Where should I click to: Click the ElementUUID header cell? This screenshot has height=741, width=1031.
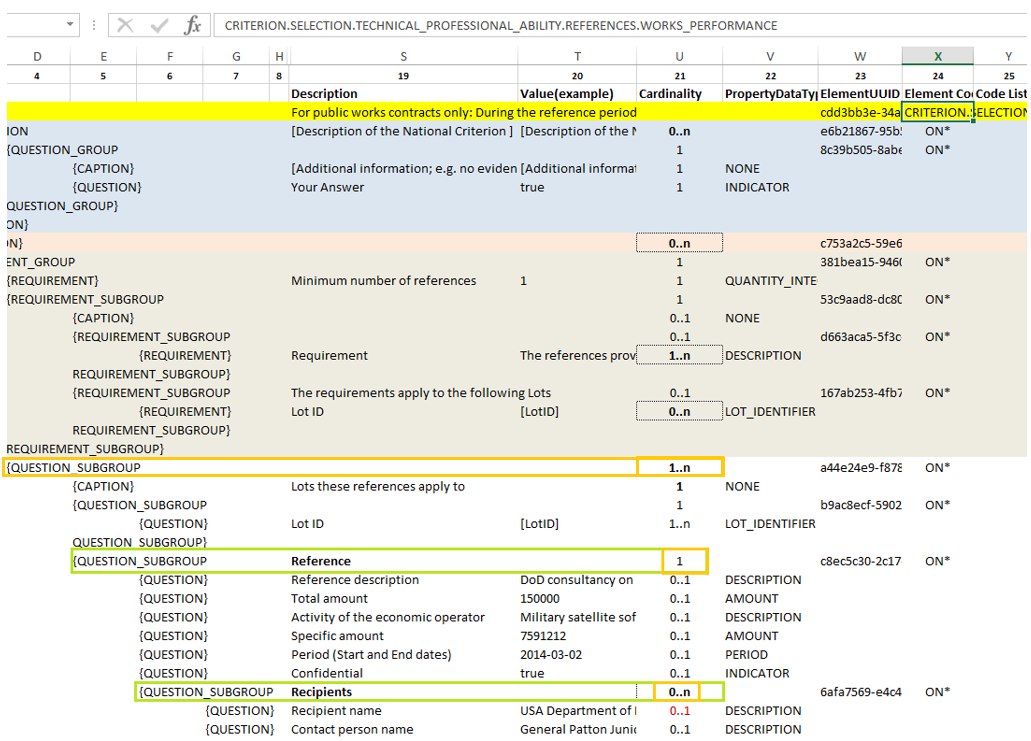pos(860,93)
